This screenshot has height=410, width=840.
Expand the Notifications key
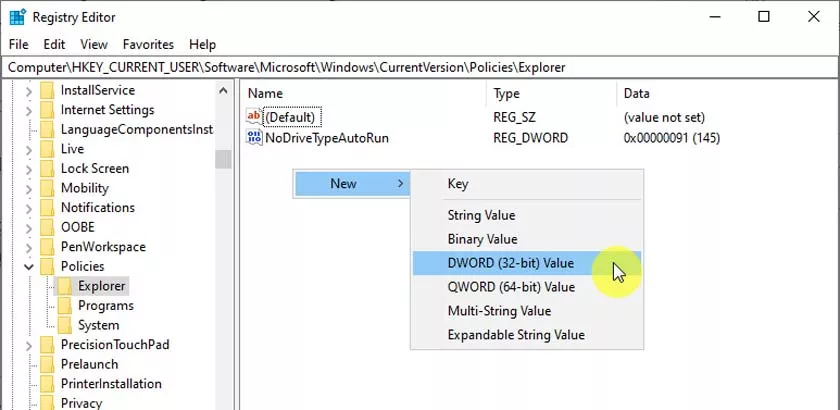click(29, 208)
